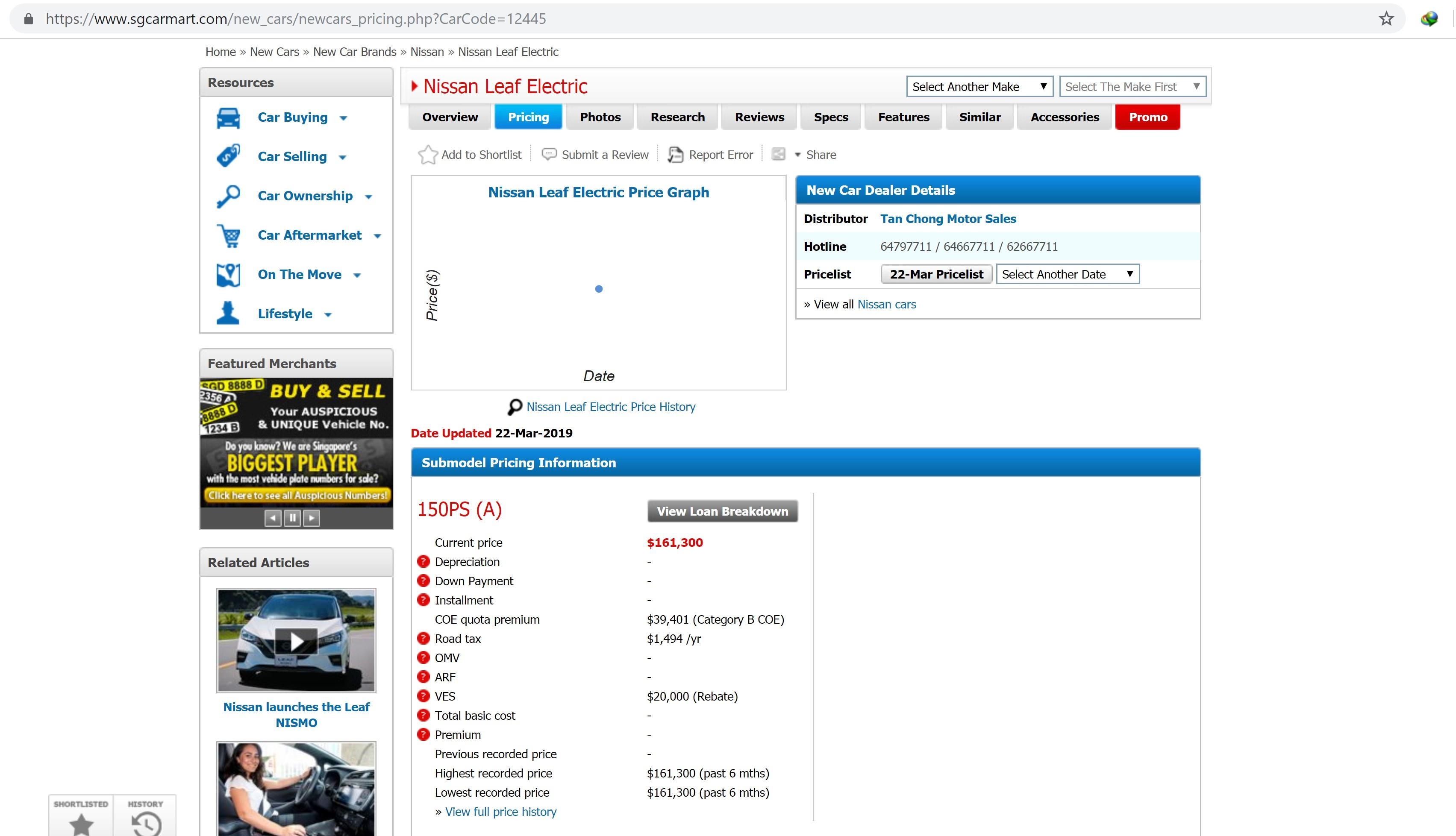This screenshot has width=1456, height=836.
Task: Click the Add to Shortlist star icon
Action: [427, 155]
